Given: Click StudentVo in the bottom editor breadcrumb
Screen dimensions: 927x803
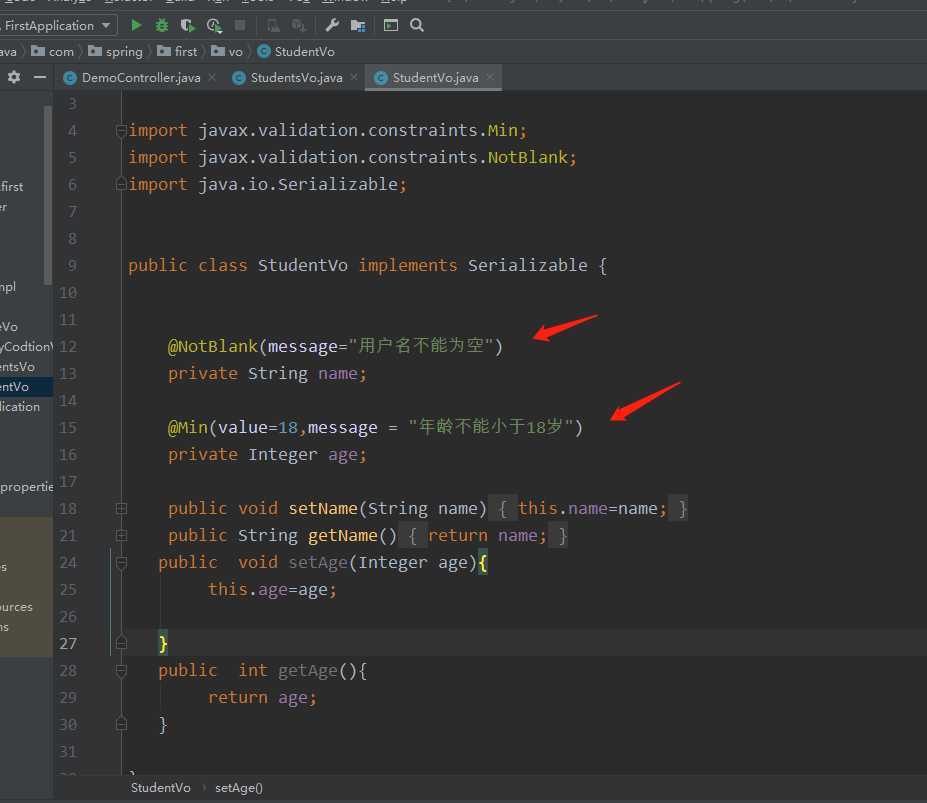Looking at the screenshot, I should (x=160, y=788).
